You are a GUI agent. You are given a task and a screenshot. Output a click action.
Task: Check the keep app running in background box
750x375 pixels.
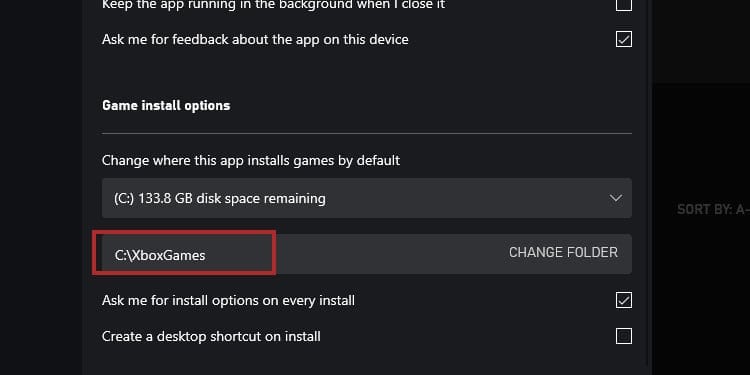pyautogui.click(x=624, y=5)
